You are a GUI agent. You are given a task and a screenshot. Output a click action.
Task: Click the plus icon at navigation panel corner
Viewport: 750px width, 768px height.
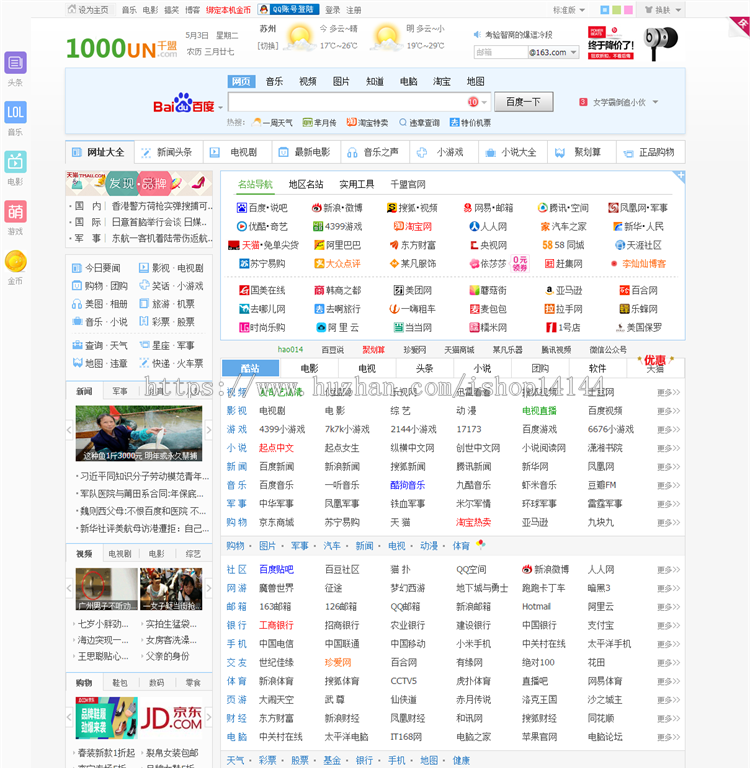pyautogui.click(x=680, y=175)
